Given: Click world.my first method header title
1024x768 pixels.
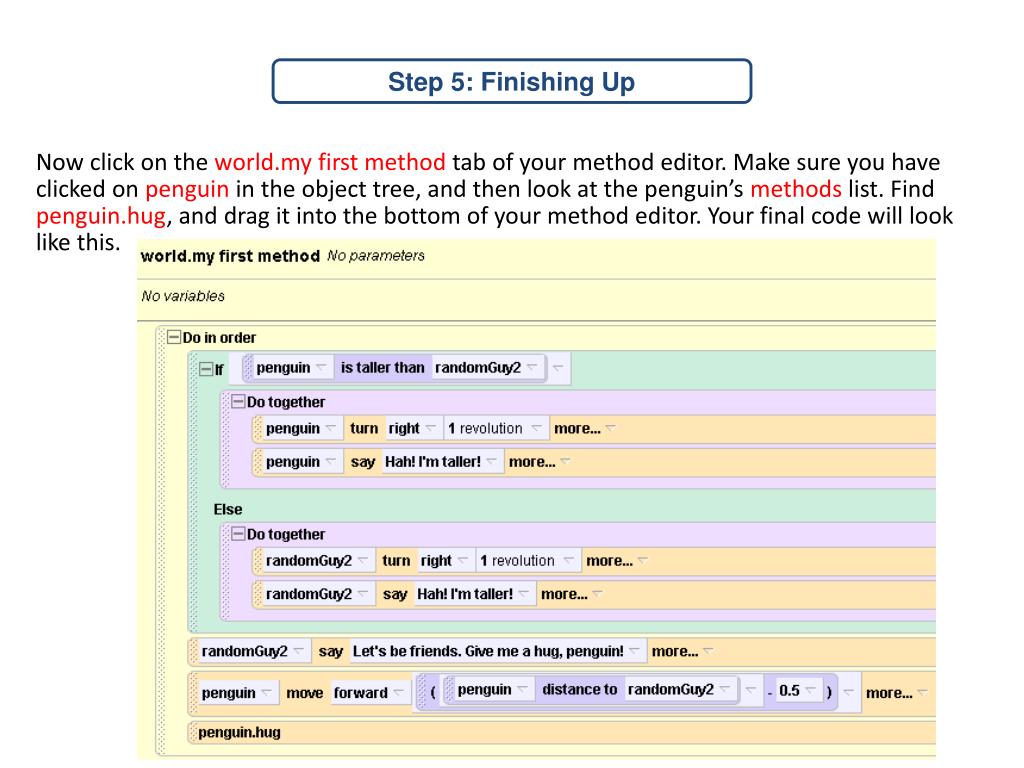Looking at the screenshot, I should click(x=230, y=256).
